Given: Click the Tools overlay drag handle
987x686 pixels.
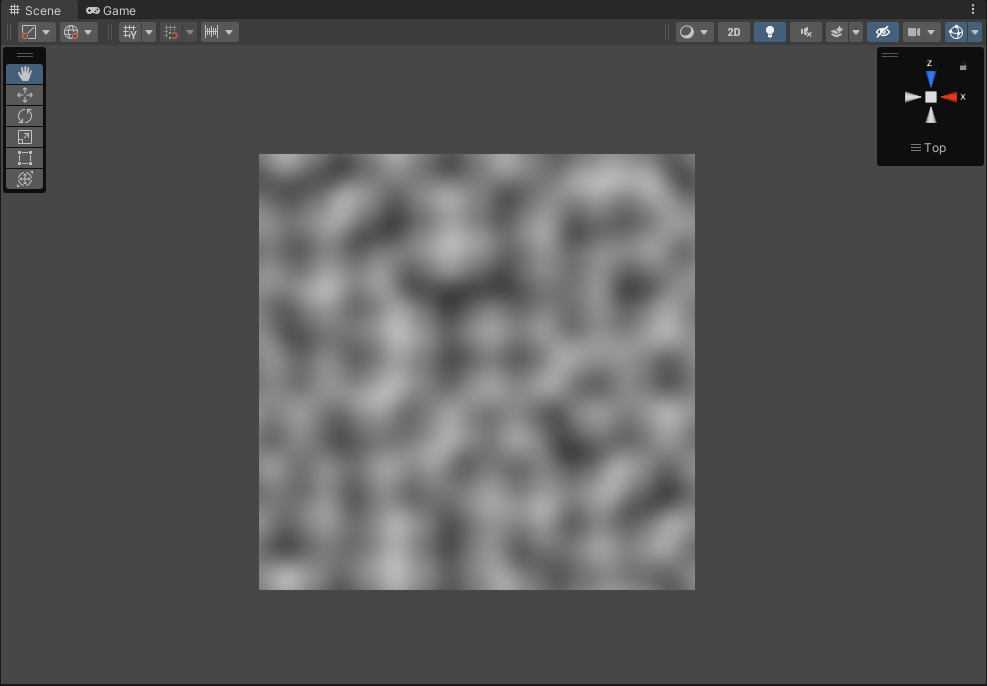Looking at the screenshot, I should 25,55.
